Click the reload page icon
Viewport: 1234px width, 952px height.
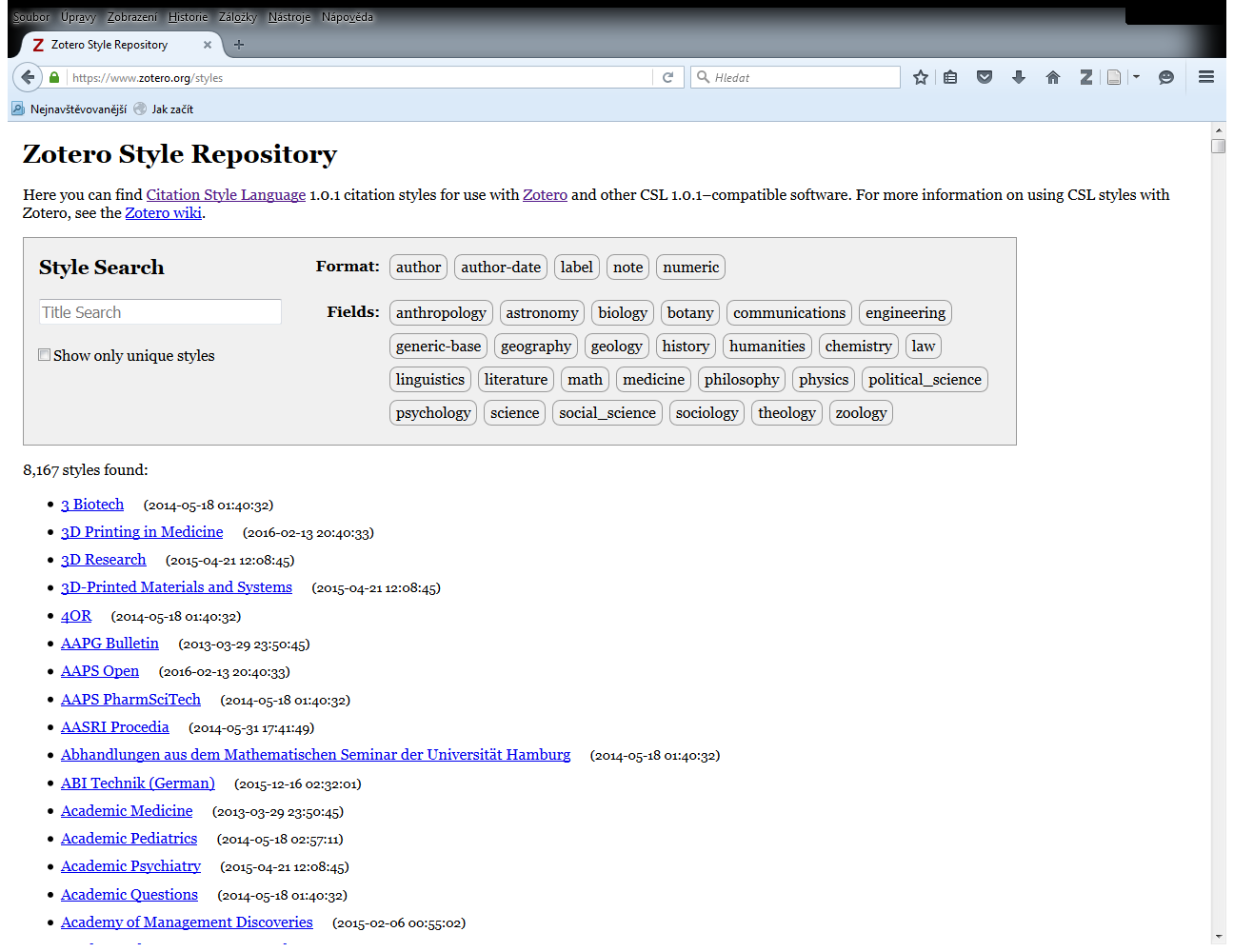[x=667, y=77]
